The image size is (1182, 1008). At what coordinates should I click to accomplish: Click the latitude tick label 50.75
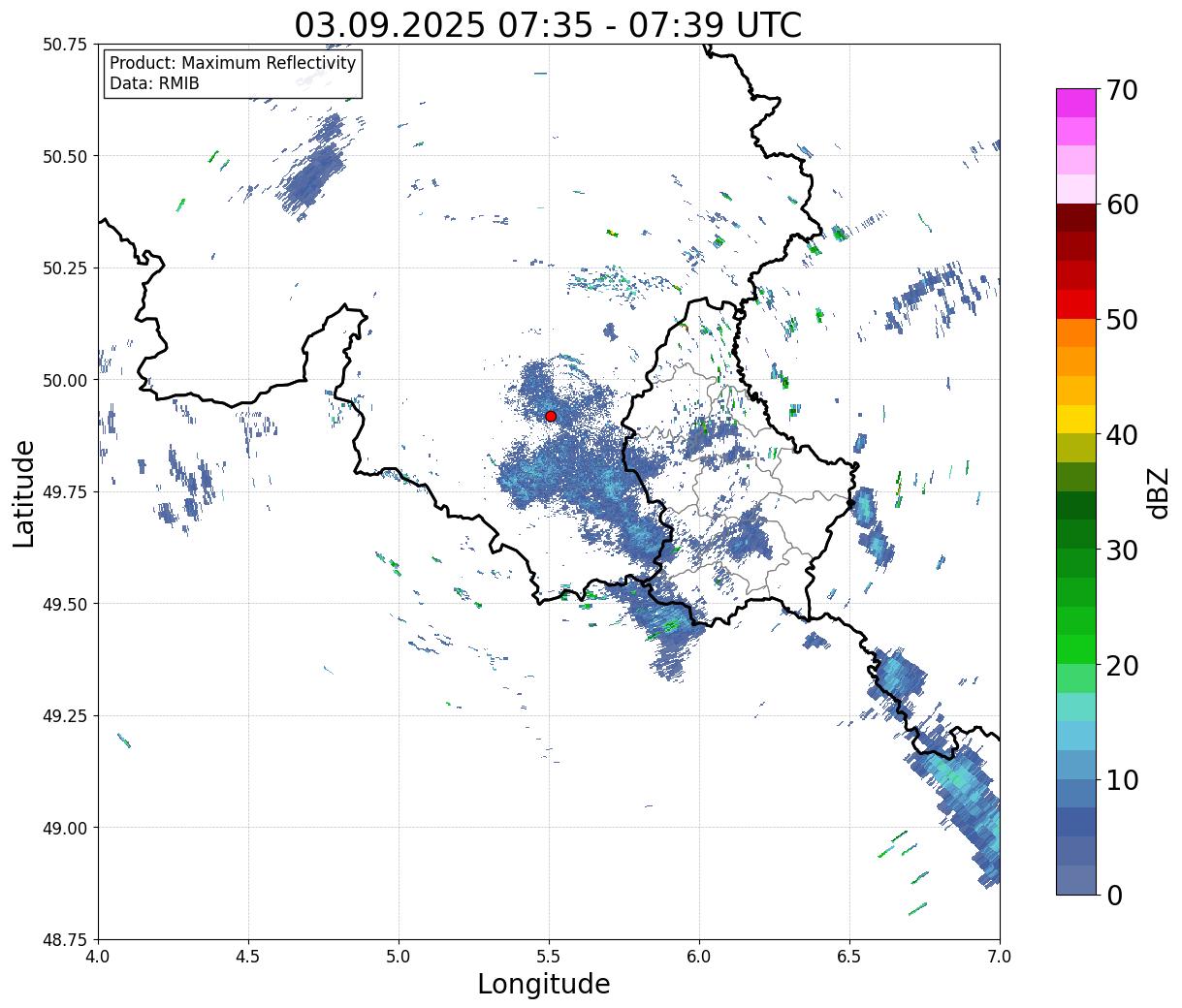pyautogui.click(x=65, y=45)
